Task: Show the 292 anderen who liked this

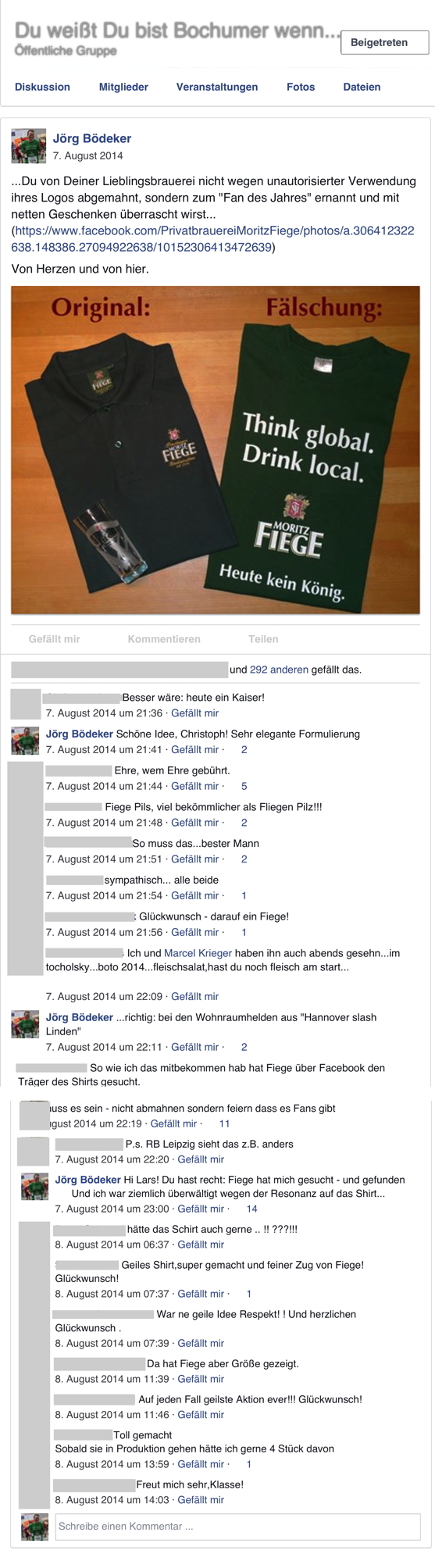Action: pos(279,670)
